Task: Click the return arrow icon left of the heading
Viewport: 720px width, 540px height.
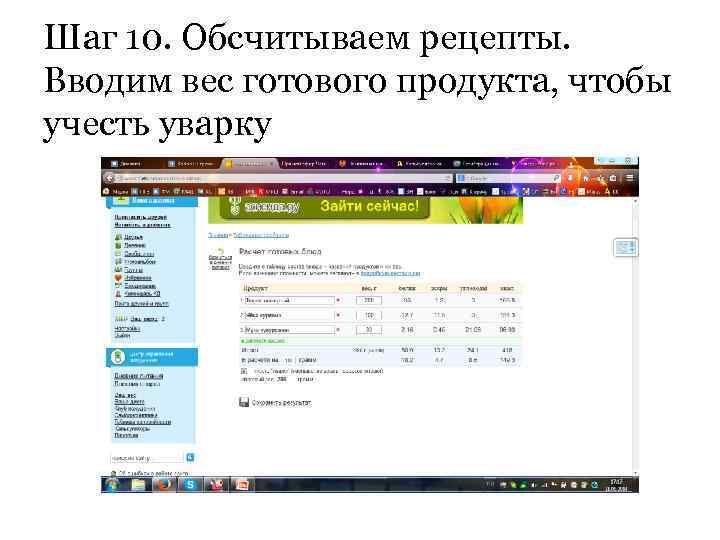Action: click(x=220, y=251)
